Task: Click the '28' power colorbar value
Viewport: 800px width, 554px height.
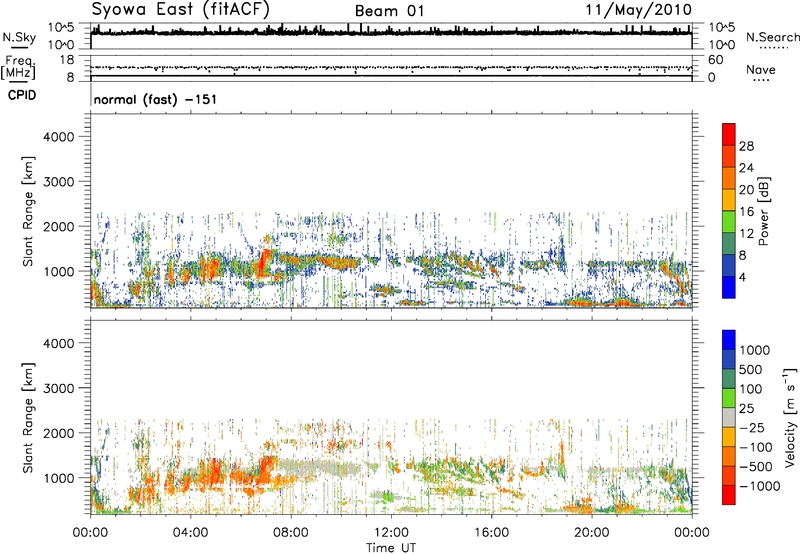Action: 746,146
